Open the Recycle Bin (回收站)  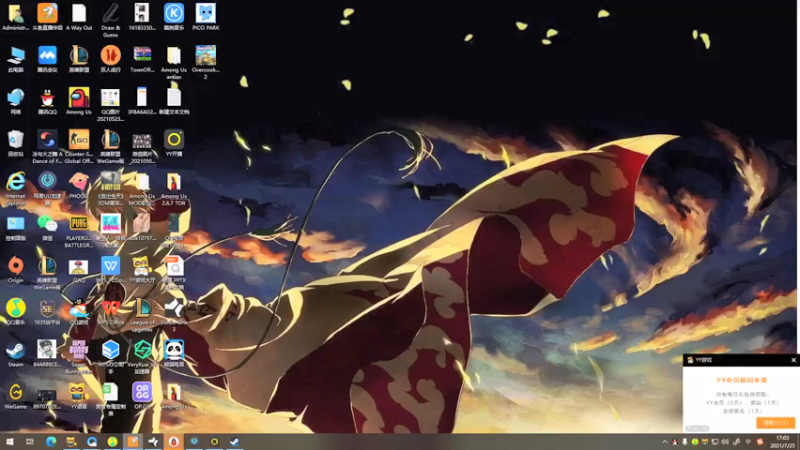pos(16,143)
